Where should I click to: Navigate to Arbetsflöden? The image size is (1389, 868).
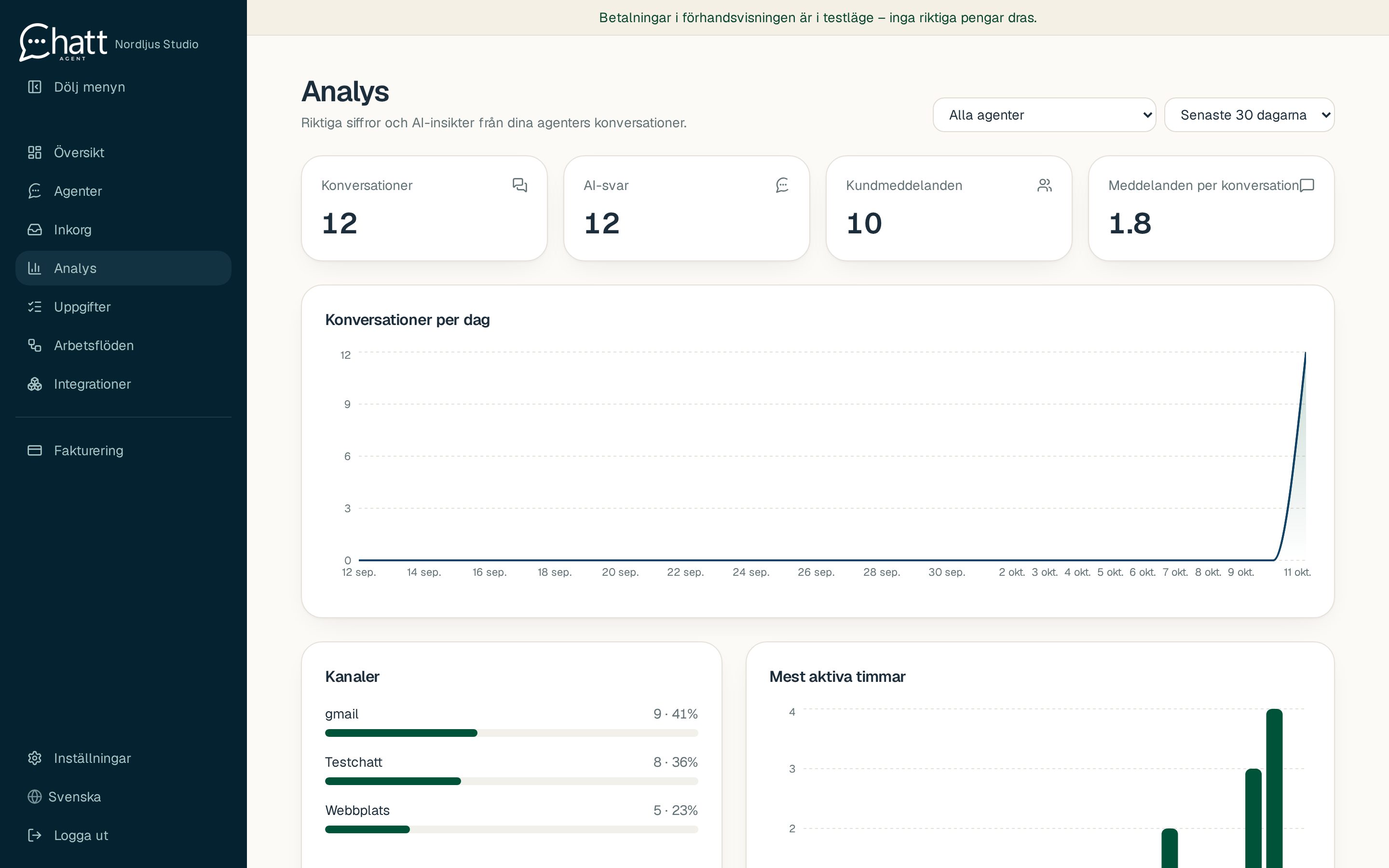pyautogui.click(x=123, y=345)
